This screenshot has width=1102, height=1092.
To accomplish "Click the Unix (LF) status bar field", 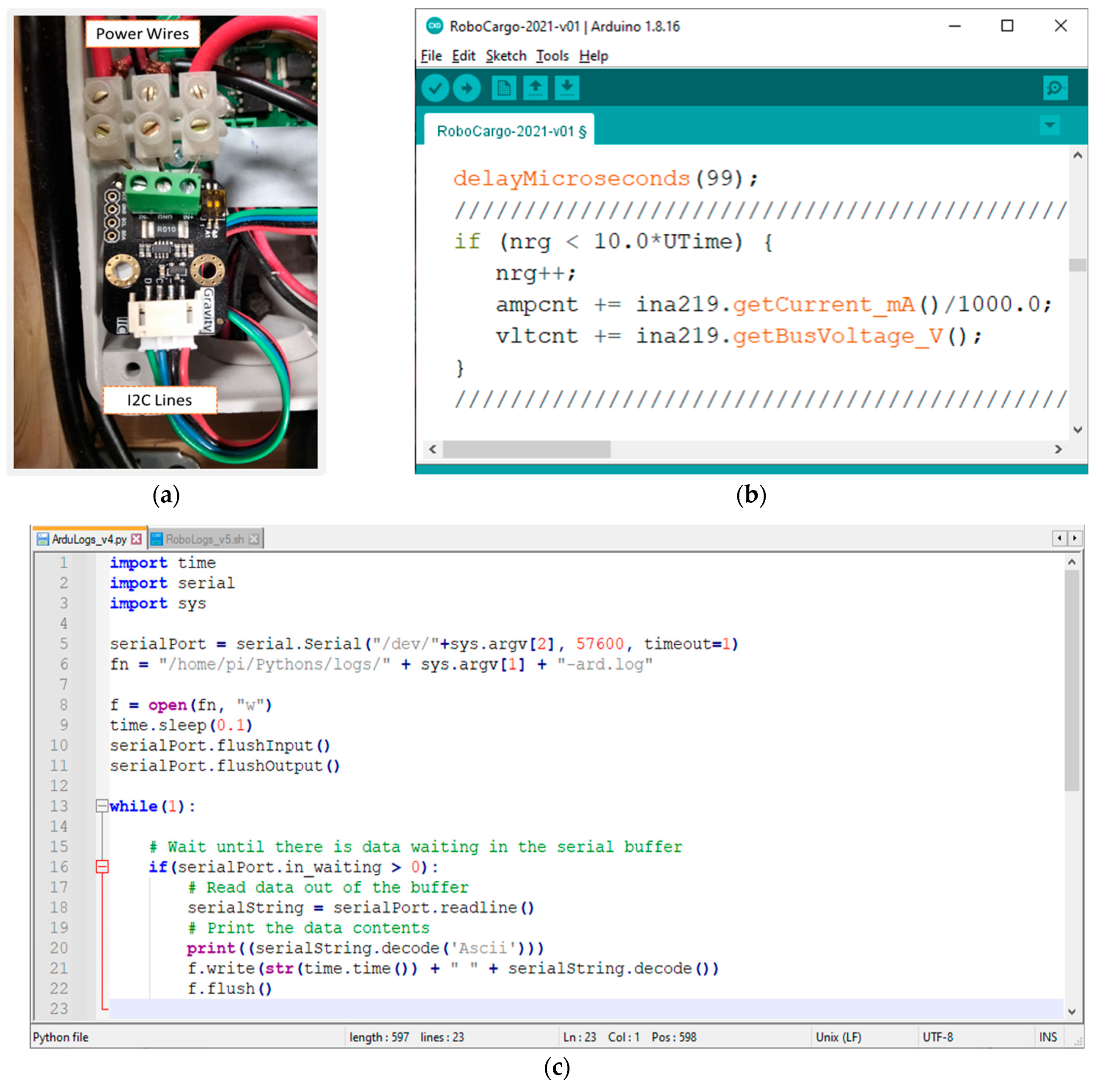I will 838,1037.
